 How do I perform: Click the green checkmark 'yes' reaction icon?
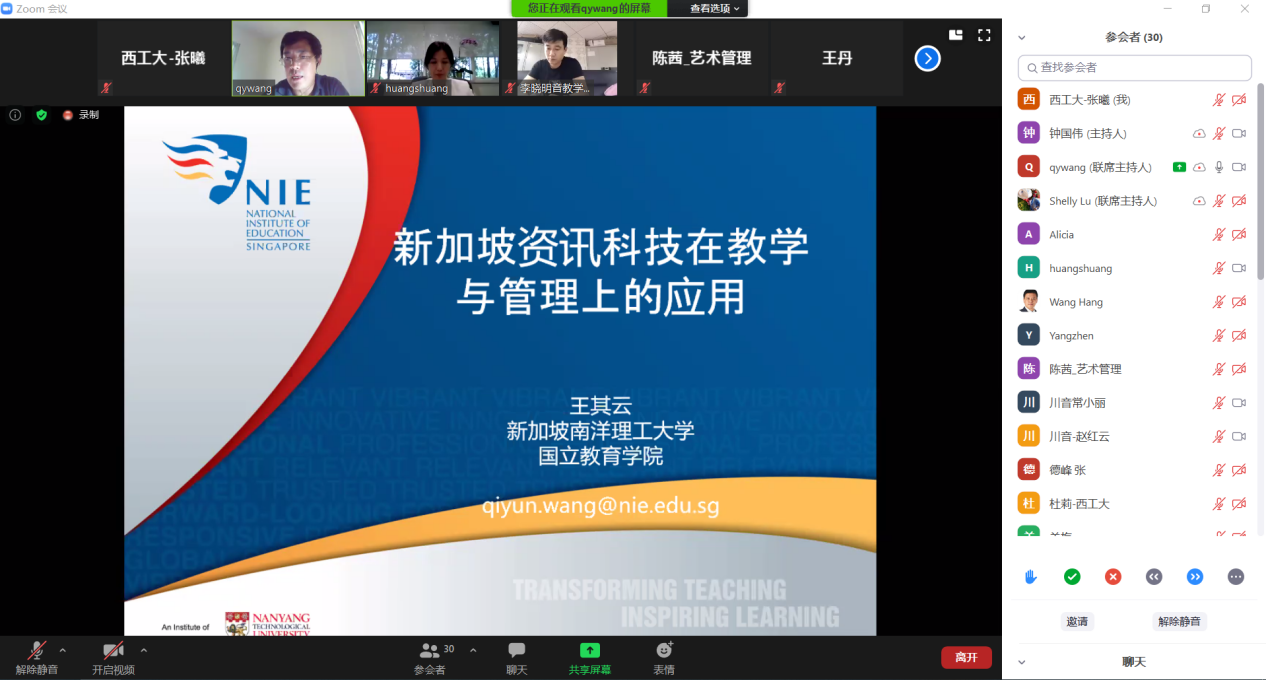(x=1072, y=577)
